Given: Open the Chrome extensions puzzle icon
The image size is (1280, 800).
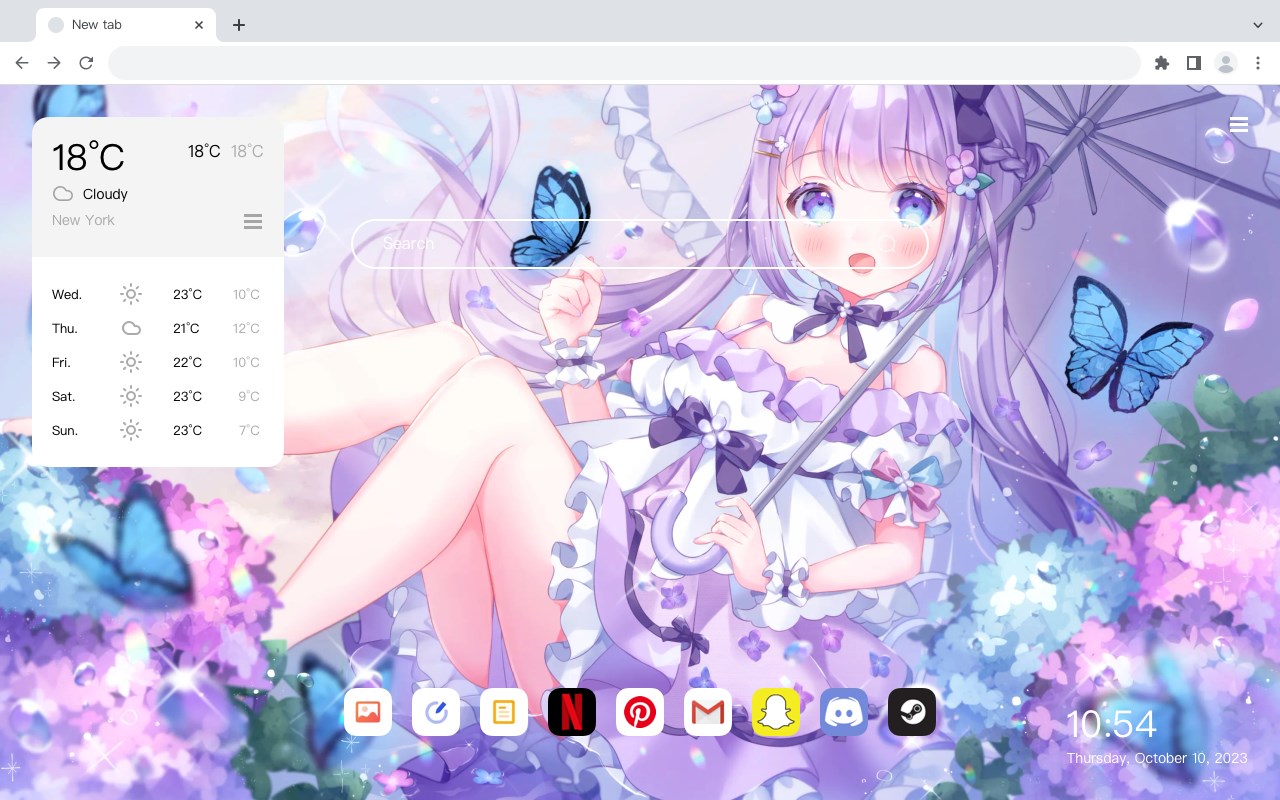Looking at the screenshot, I should tap(1161, 63).
